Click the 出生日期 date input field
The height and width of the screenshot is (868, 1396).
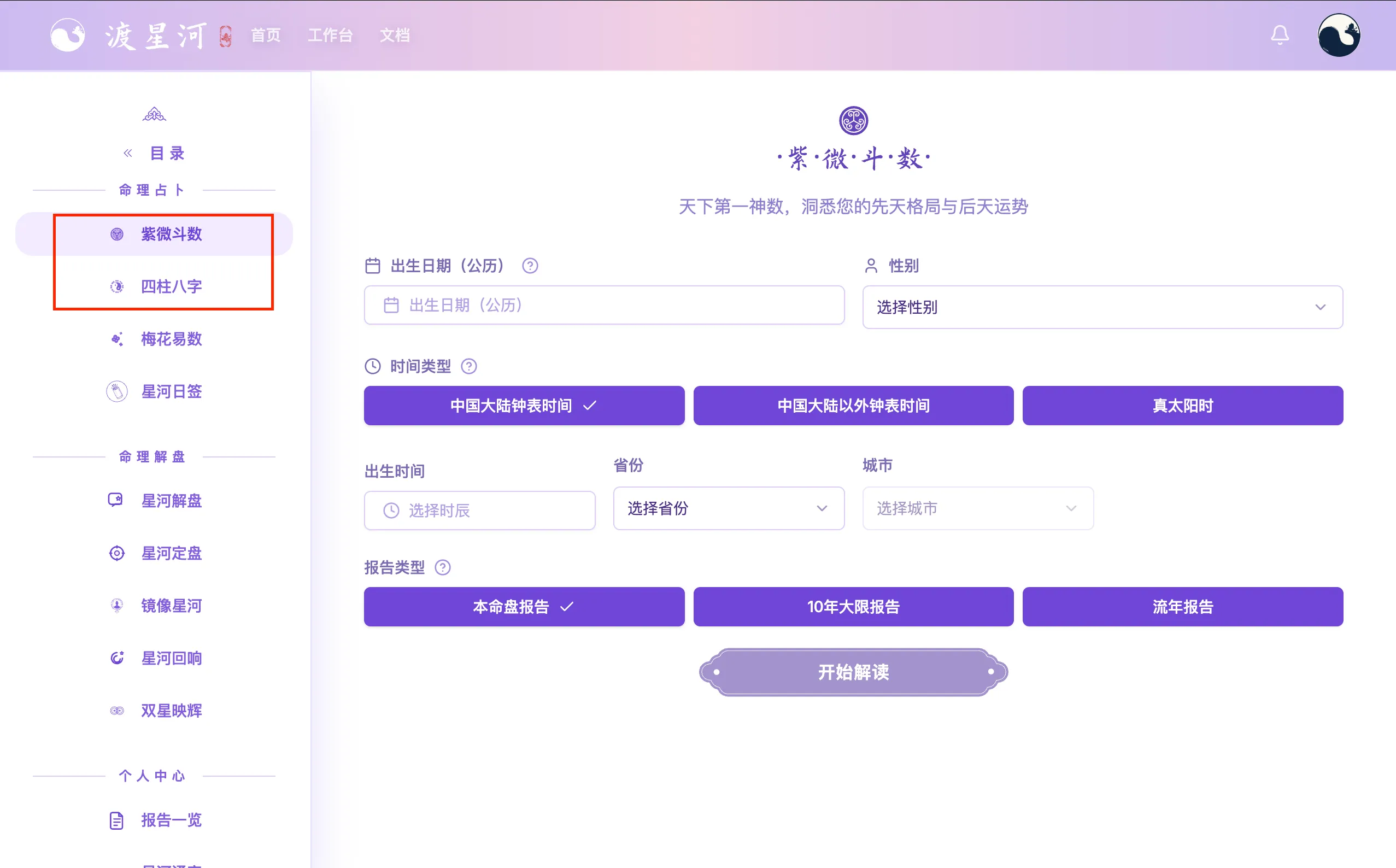603,306
